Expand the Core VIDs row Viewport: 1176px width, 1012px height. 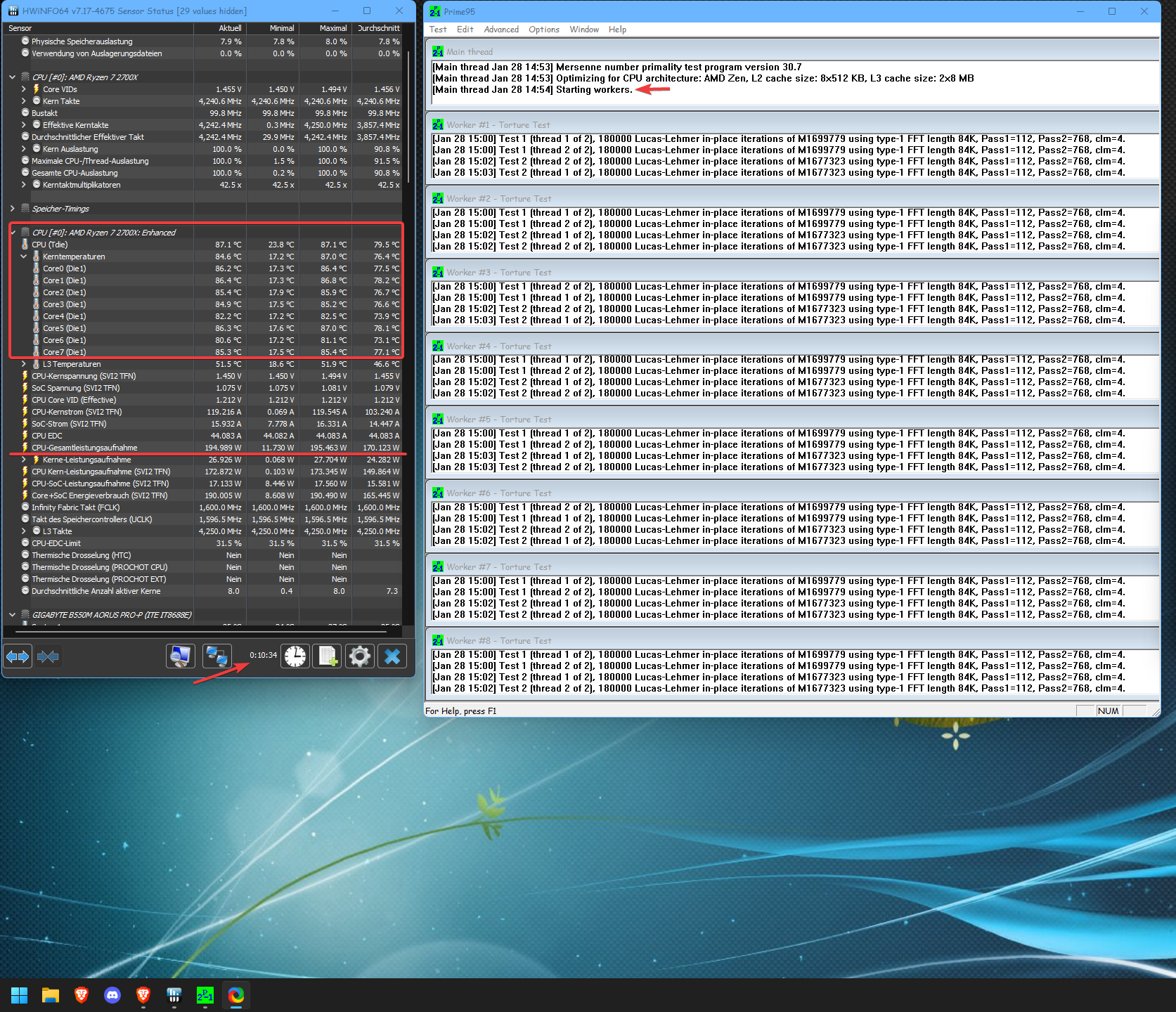click(x=23, y=89)
